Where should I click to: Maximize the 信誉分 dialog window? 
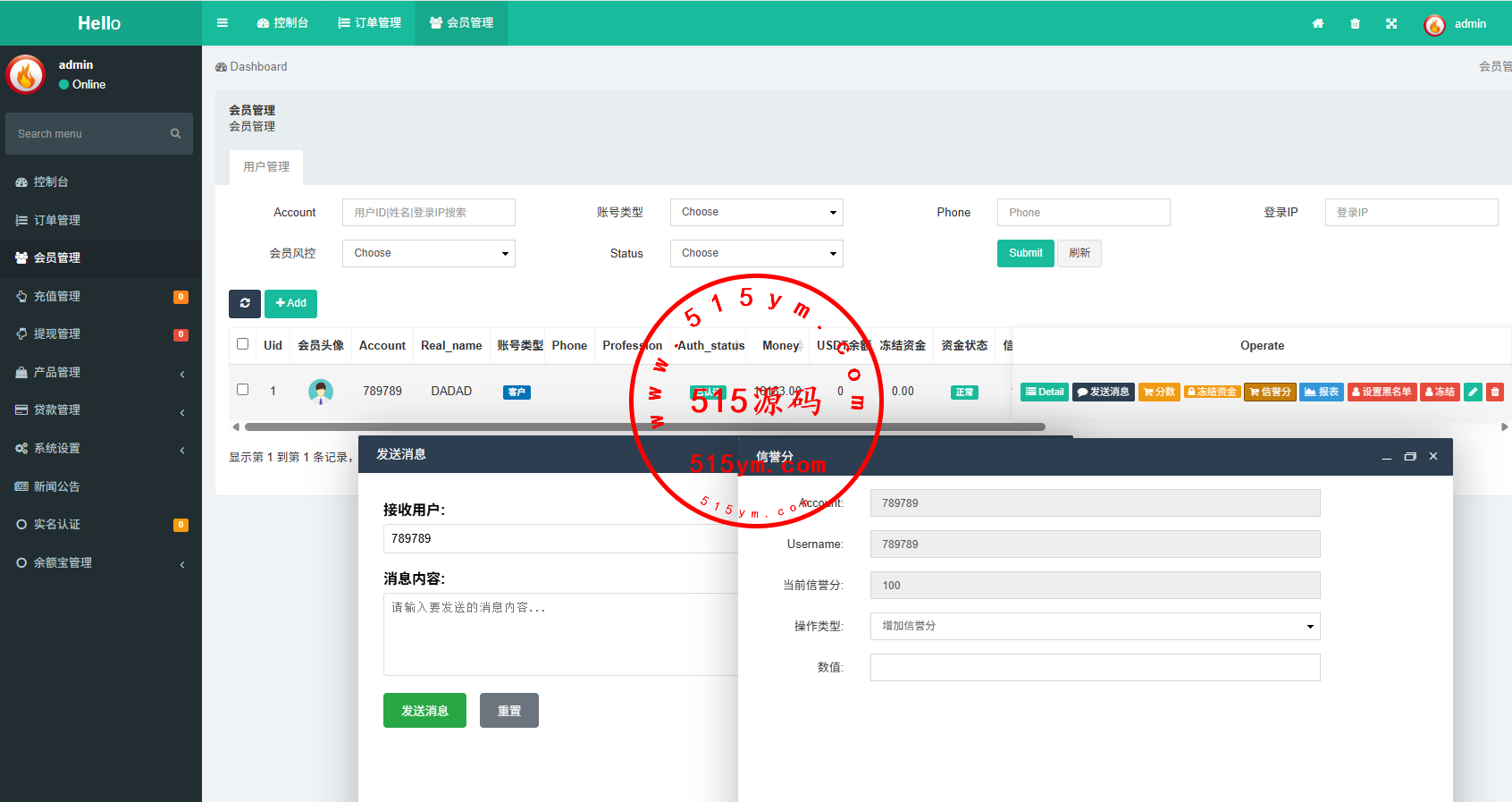[1410, 457]
